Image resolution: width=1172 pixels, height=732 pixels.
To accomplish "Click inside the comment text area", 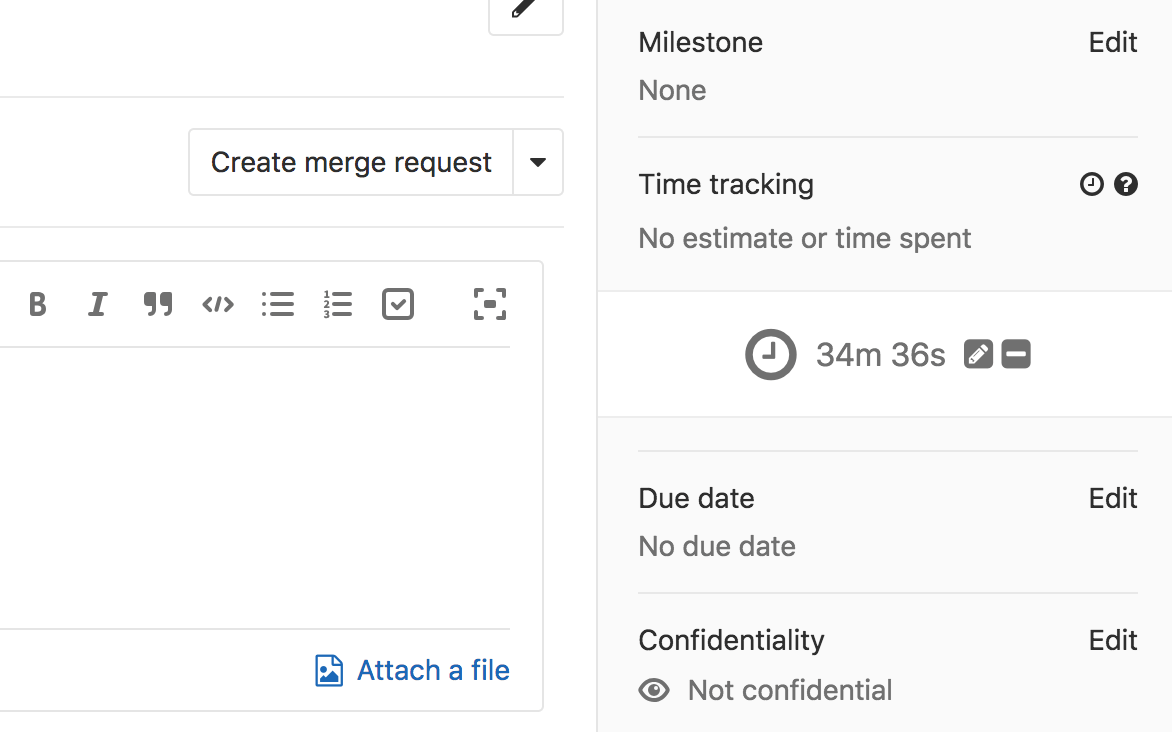I will point(270,480).
